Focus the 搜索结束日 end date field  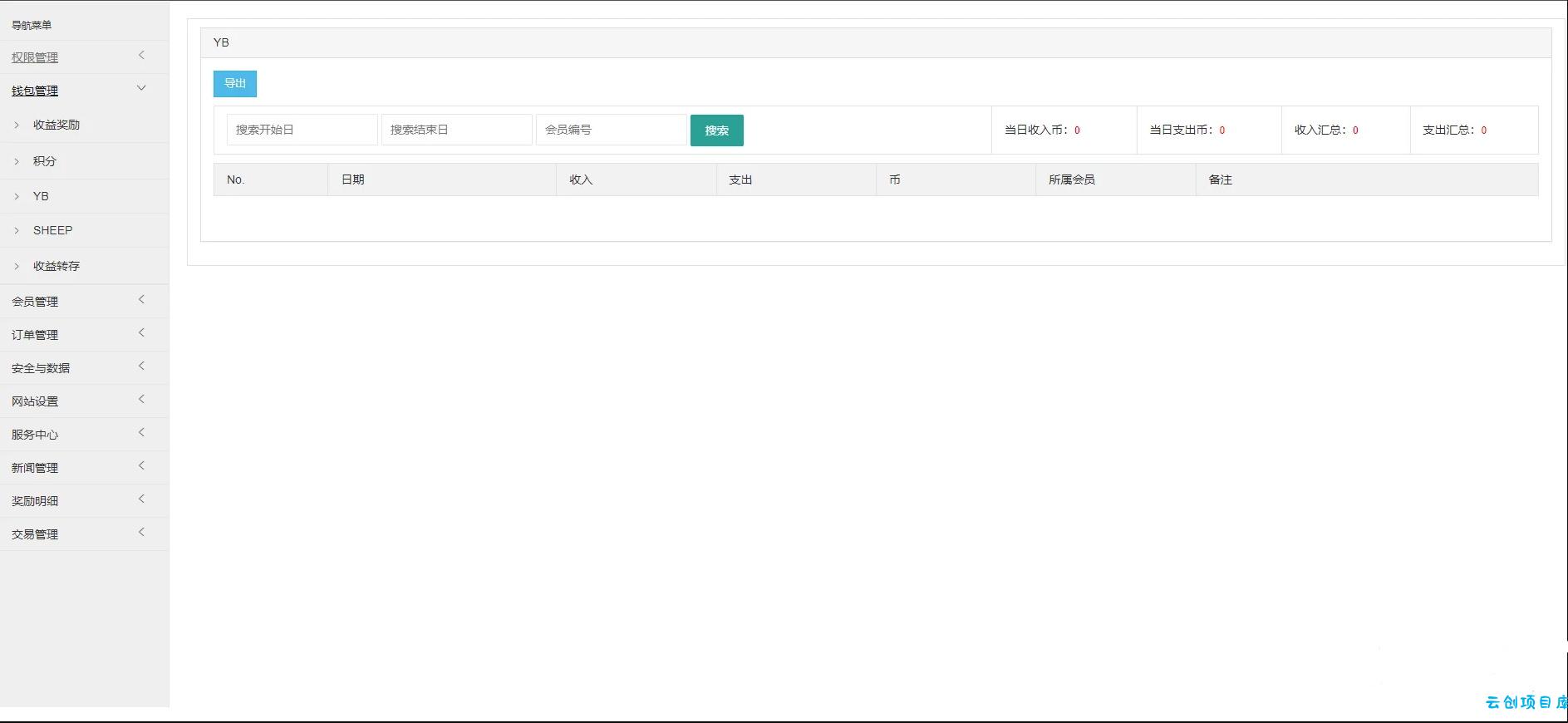456,130
